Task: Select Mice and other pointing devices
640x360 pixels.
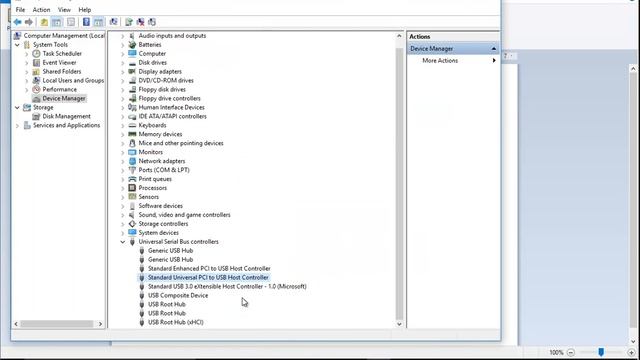Action: coord(181,143)
